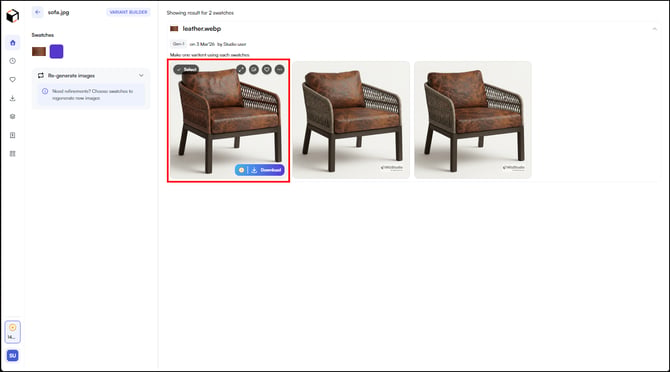This screenshot has height=372, width=670.
Task: Open the Home sidebar icon
Action: [12, 43]
